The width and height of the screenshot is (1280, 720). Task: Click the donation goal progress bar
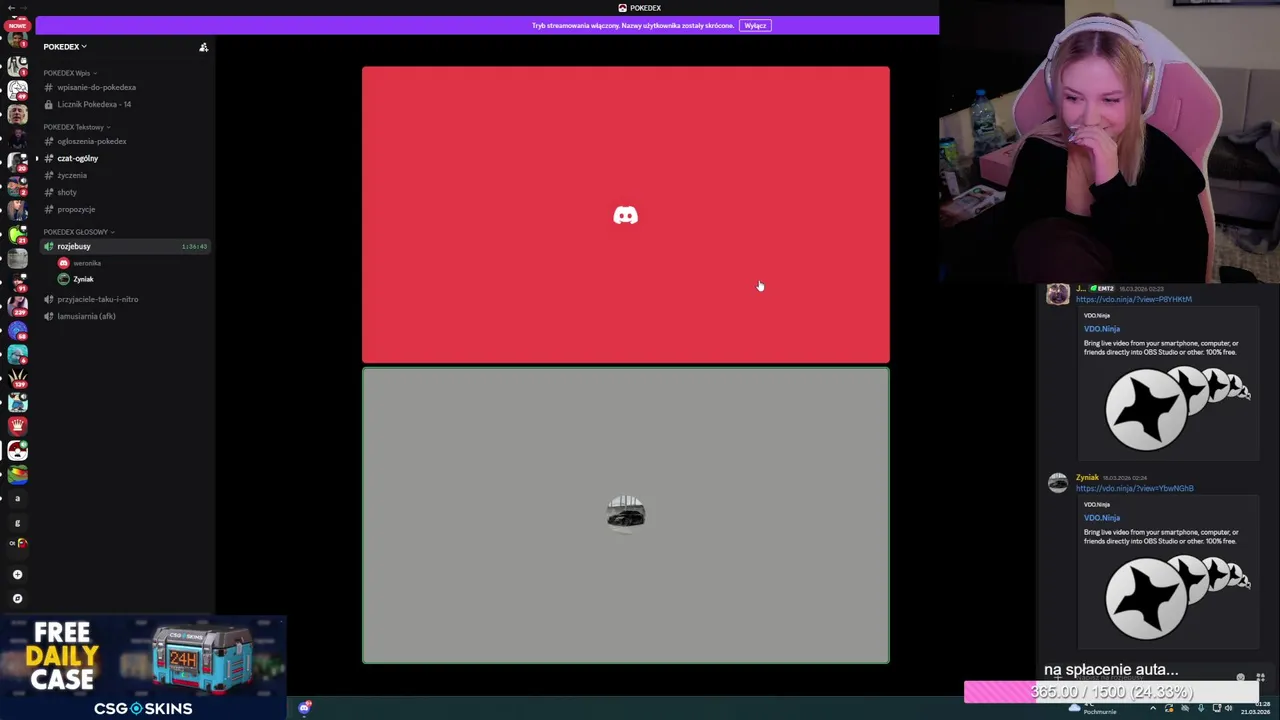[1111, 692]
